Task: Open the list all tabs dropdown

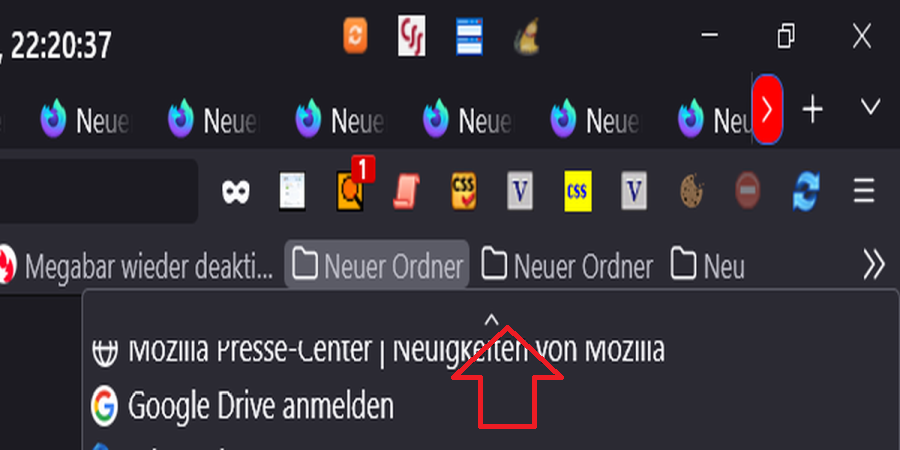Action: pyautogui.click(x=870, y=107)
